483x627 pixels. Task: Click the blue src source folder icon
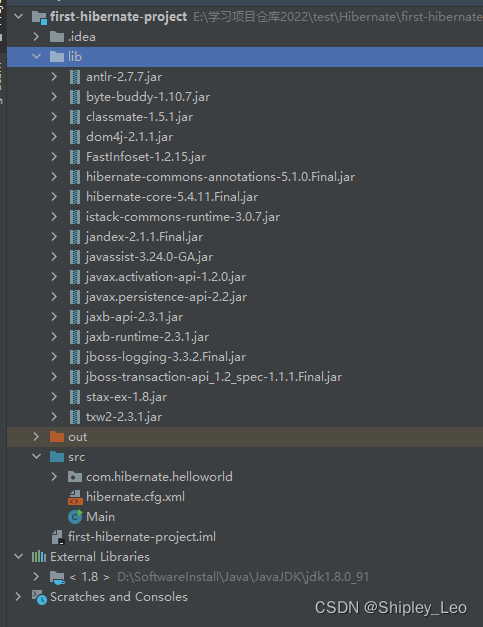[57, 457]
